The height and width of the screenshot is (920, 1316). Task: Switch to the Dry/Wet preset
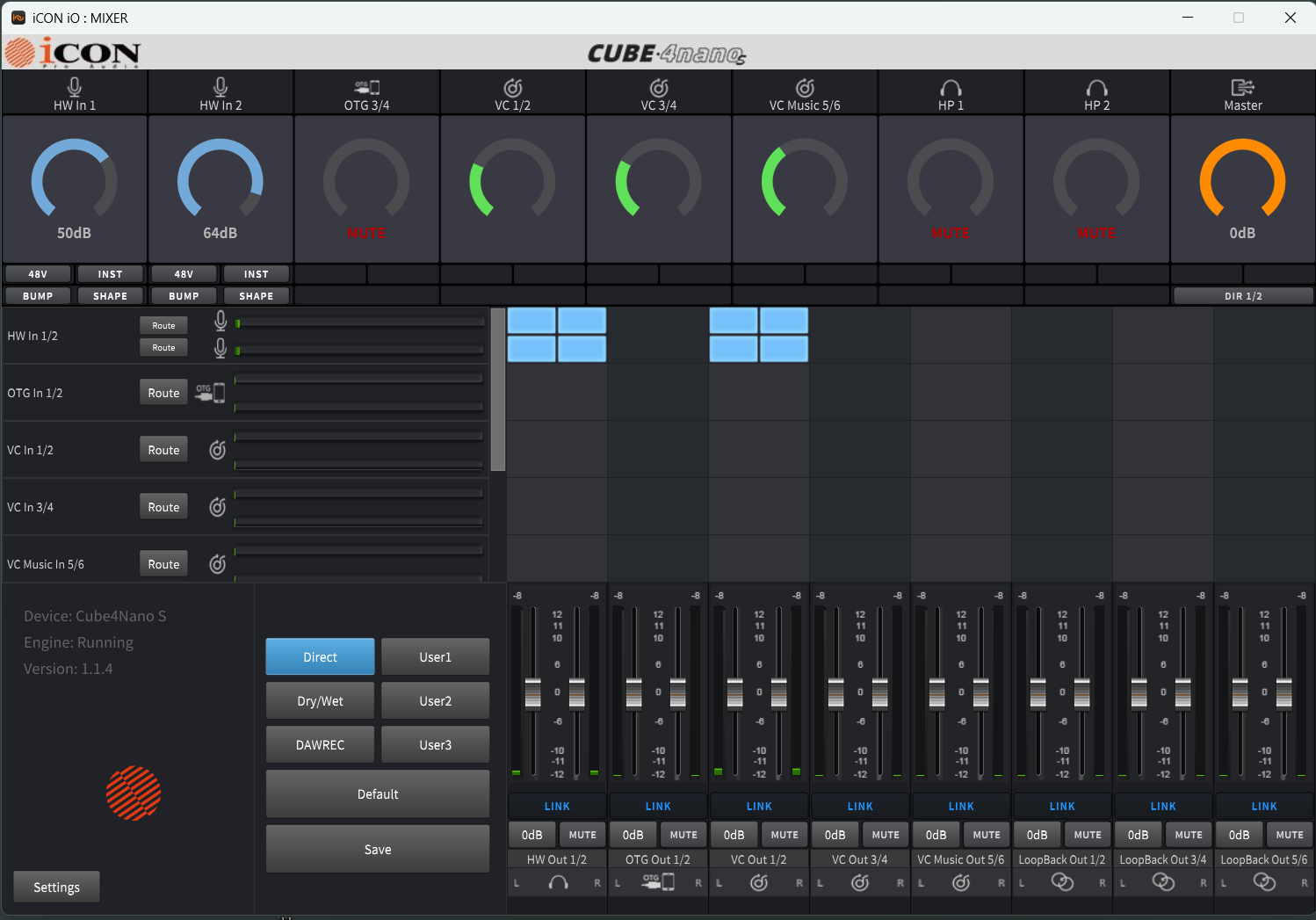[x=320, y=701]
